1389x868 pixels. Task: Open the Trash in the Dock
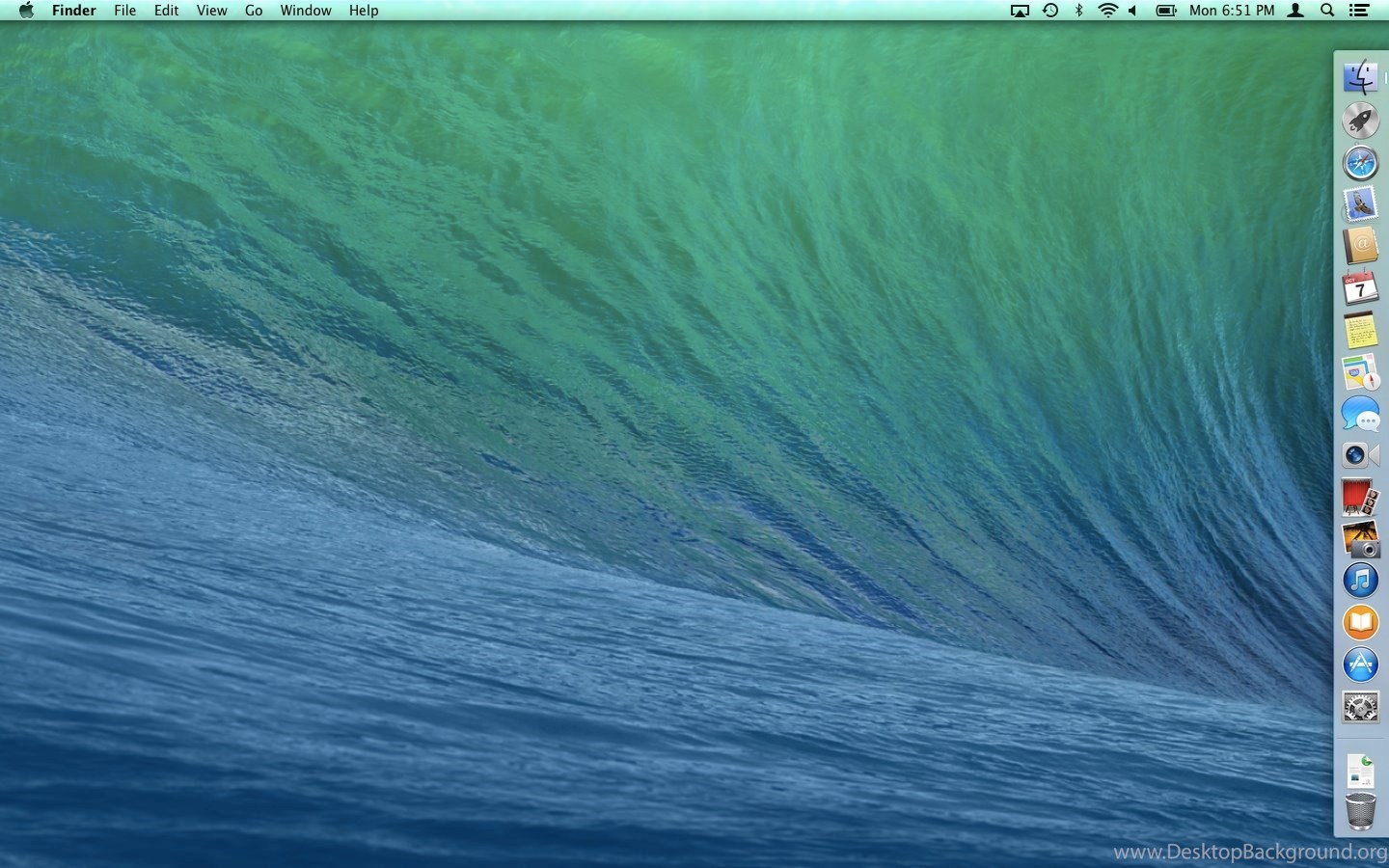(1361, 811)
